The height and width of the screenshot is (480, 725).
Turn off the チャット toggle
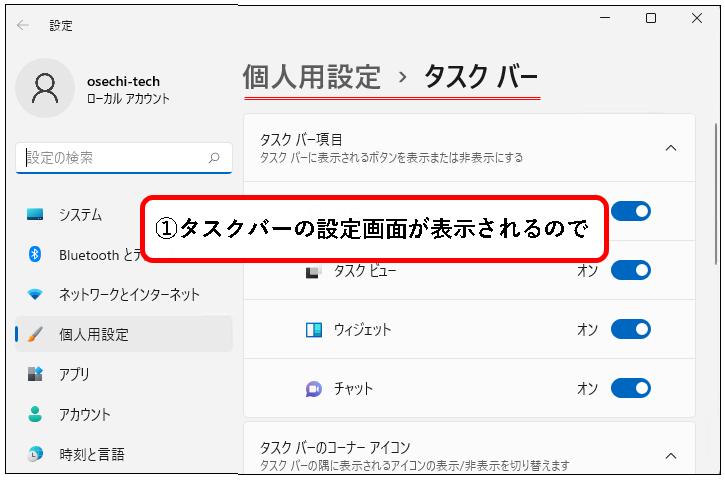pyautogui.click(x=631, y=388)
